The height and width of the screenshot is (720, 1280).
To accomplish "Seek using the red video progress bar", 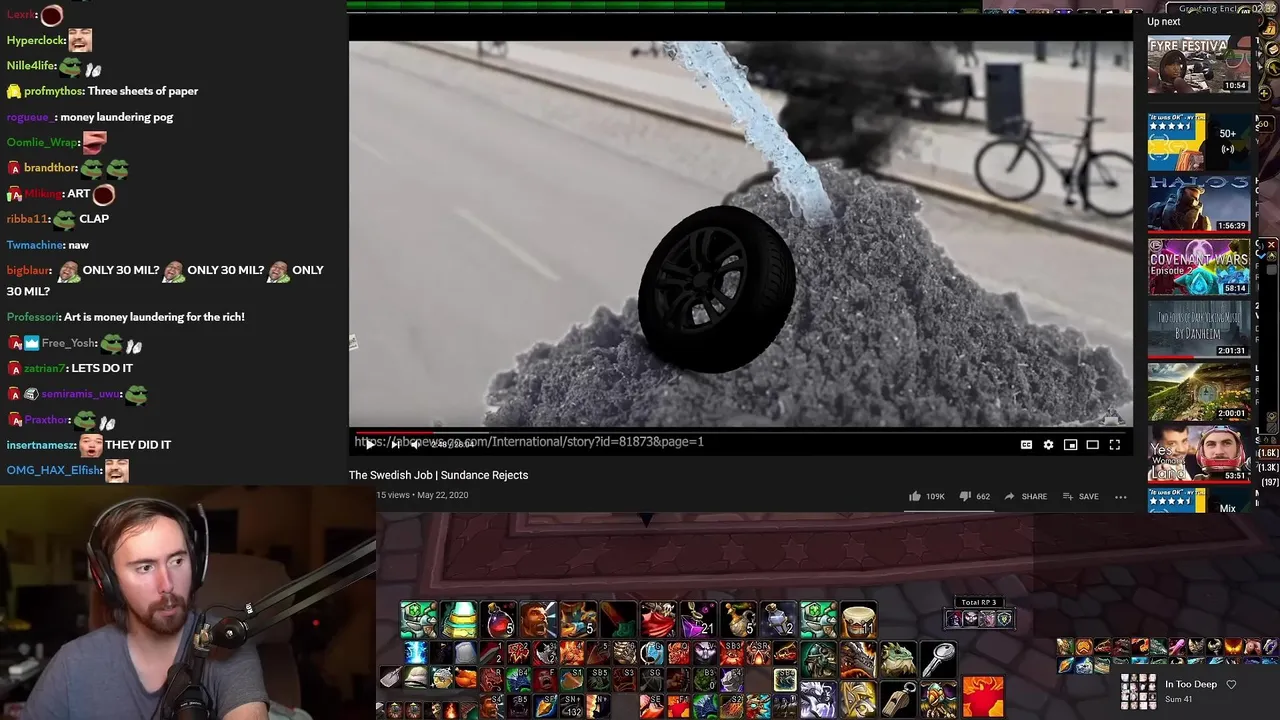I will [x=741, y=433].
